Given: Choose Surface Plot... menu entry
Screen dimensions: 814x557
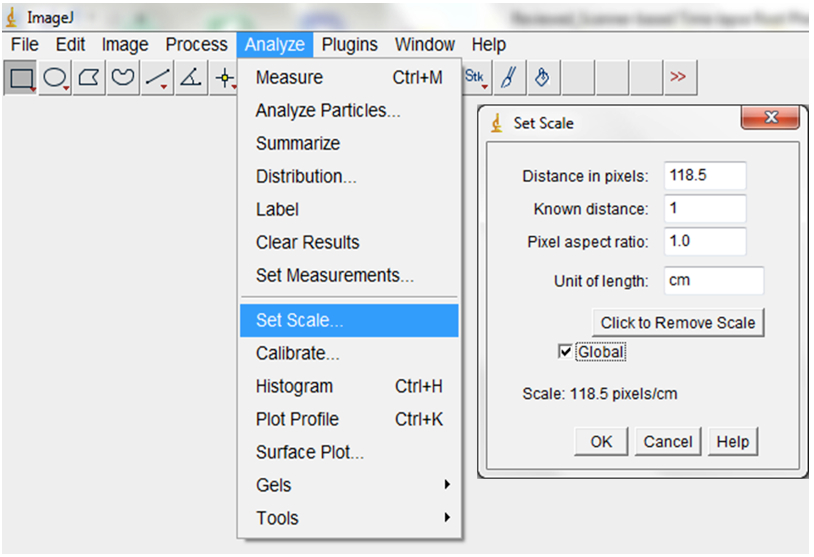Looking at the screenshot, I should [x=349, y=452].
